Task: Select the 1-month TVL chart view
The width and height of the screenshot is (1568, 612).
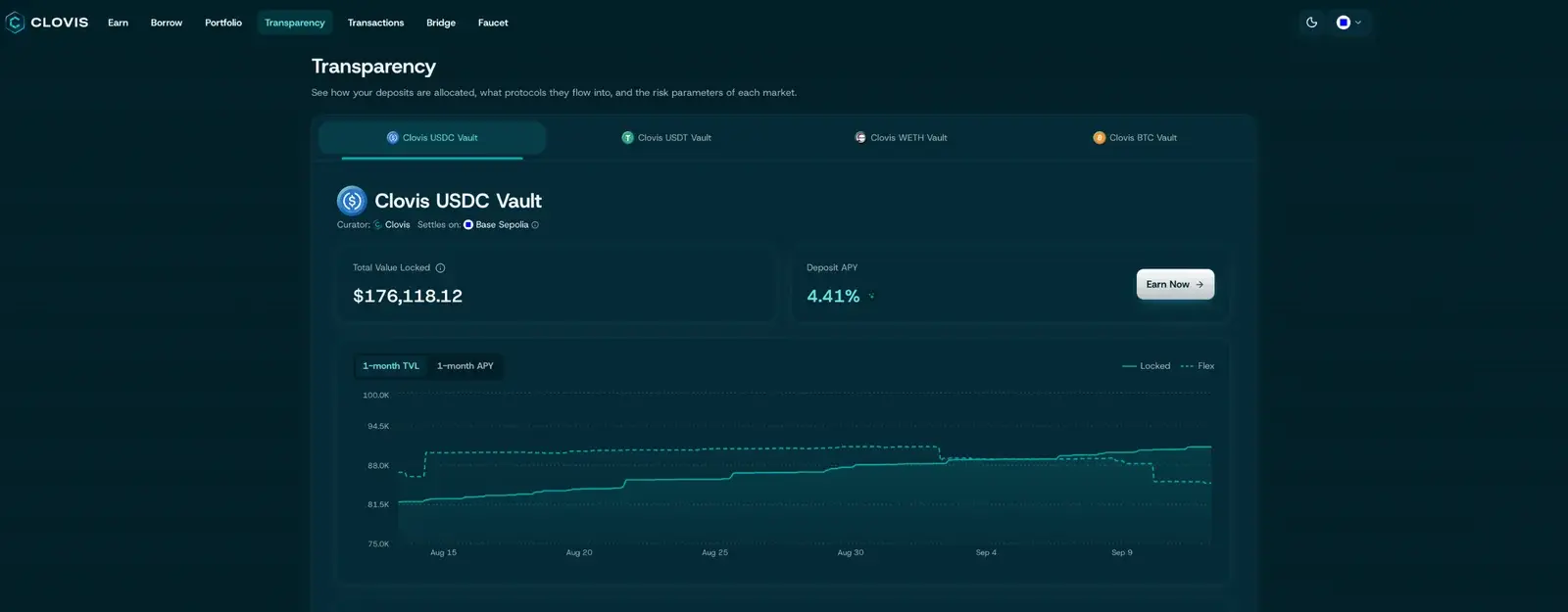Action: click(391, 366)
